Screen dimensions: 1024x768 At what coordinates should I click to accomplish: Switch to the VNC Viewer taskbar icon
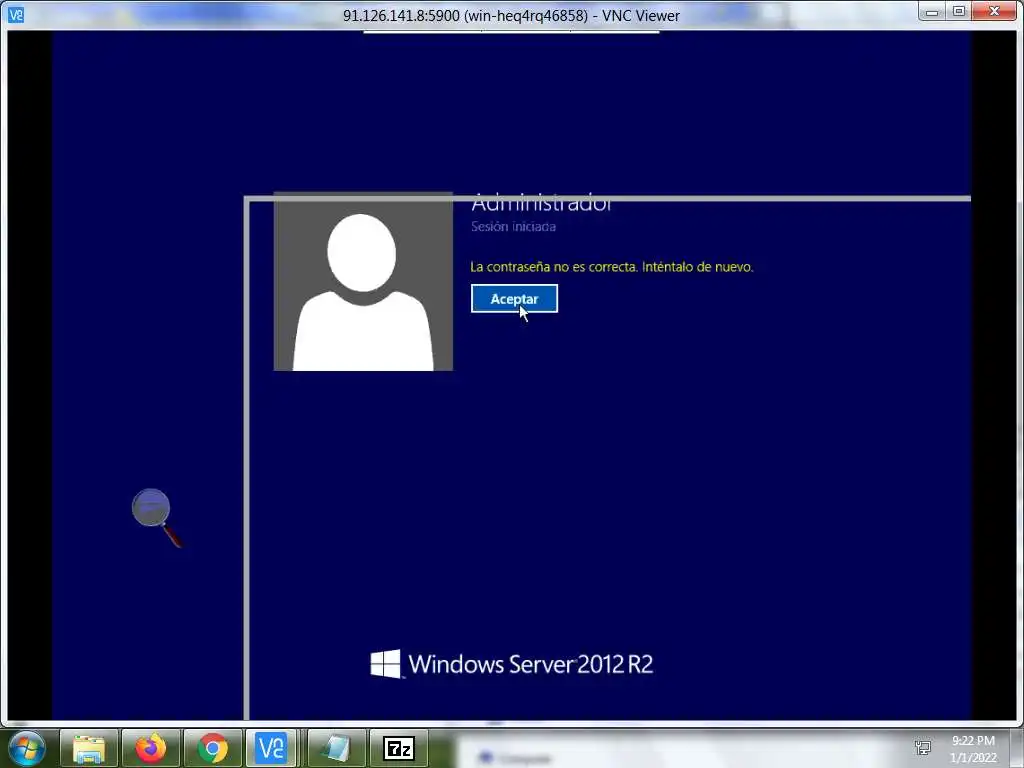[271, 748]
